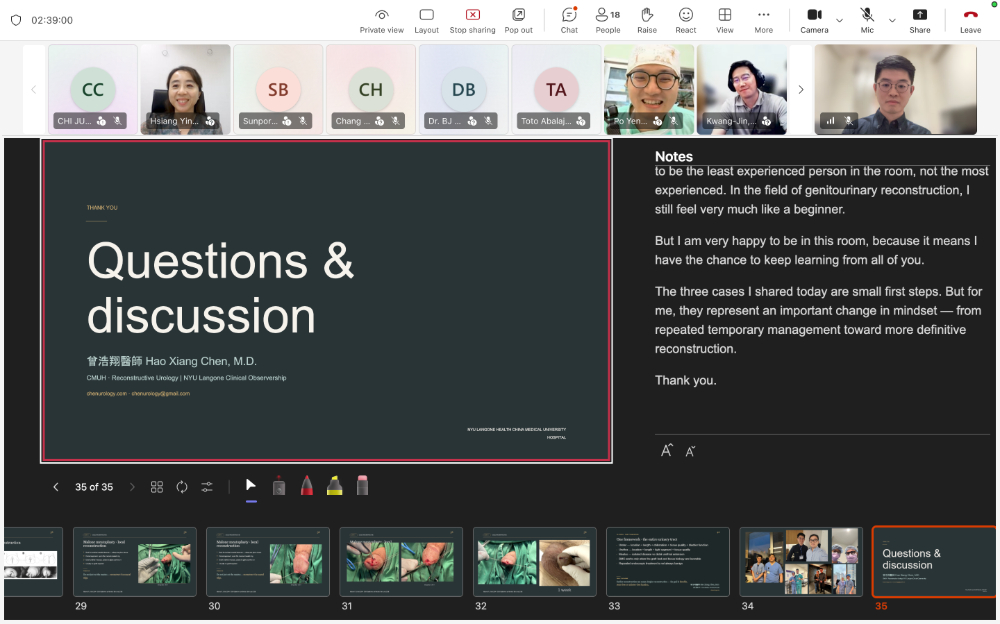Screen dimensions: 1000x624
Task: Leave the meeting
Action: click(x=971, y=20)
